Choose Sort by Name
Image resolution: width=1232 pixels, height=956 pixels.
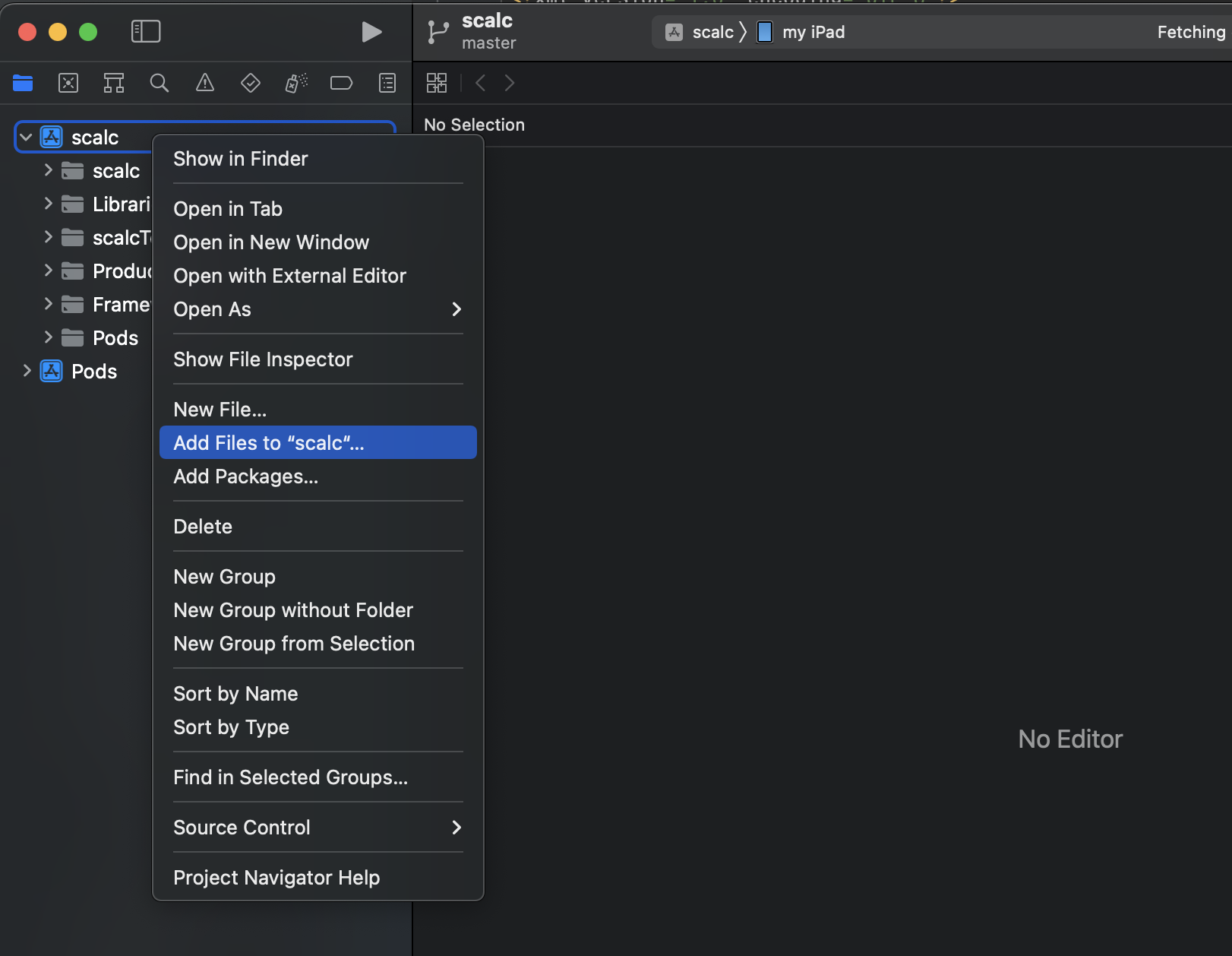(x=317, y=694)
